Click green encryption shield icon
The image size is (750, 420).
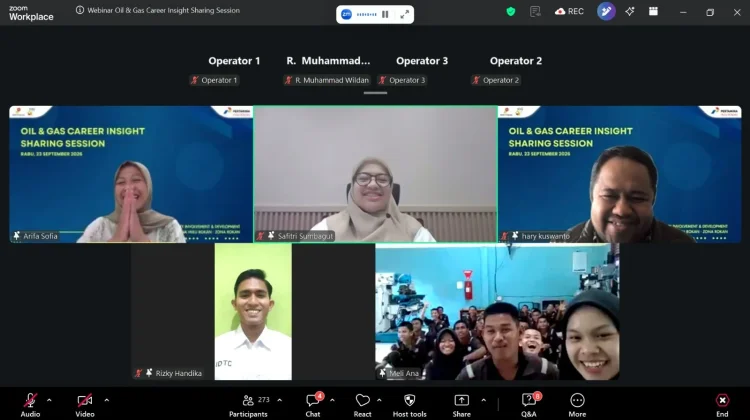point(511,11)
